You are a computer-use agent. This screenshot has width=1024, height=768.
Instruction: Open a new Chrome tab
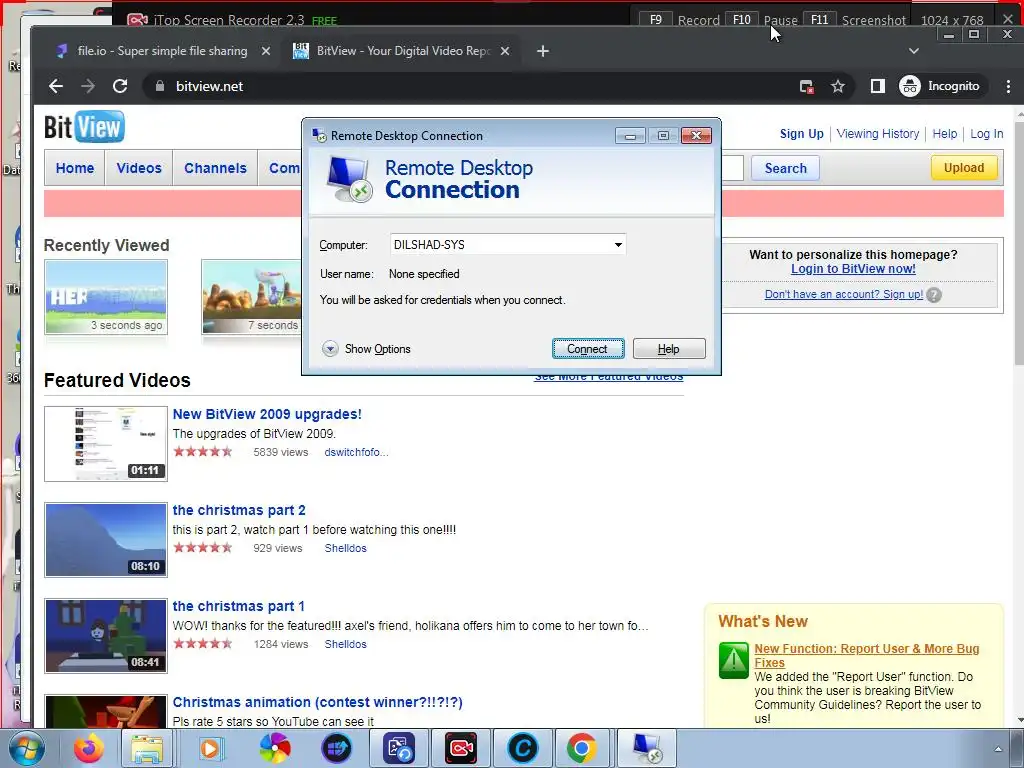coord(543,51)
